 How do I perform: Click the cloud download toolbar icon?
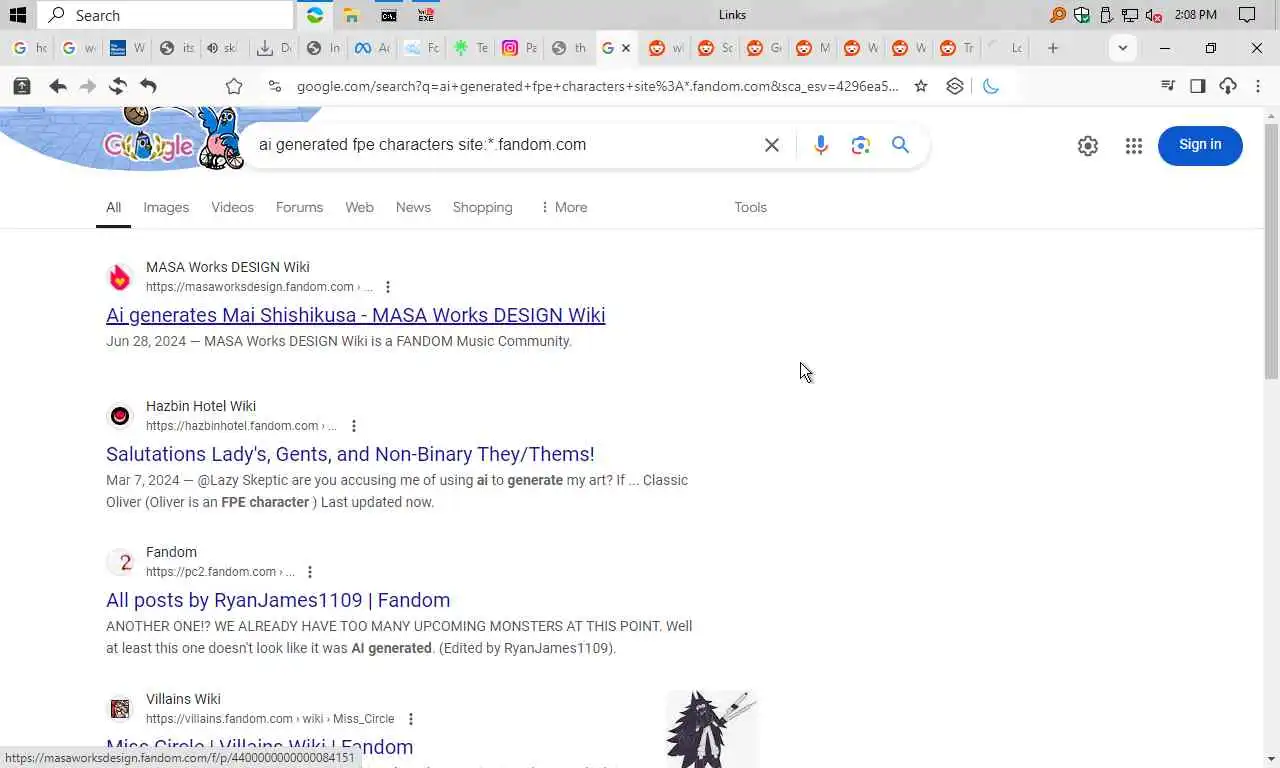pyautogui.click(x=1228, y=86)
